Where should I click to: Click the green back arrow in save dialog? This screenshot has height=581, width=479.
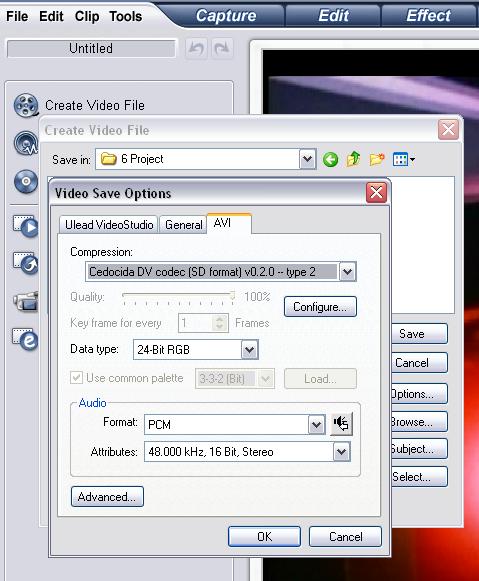click(x=330, y=160)
